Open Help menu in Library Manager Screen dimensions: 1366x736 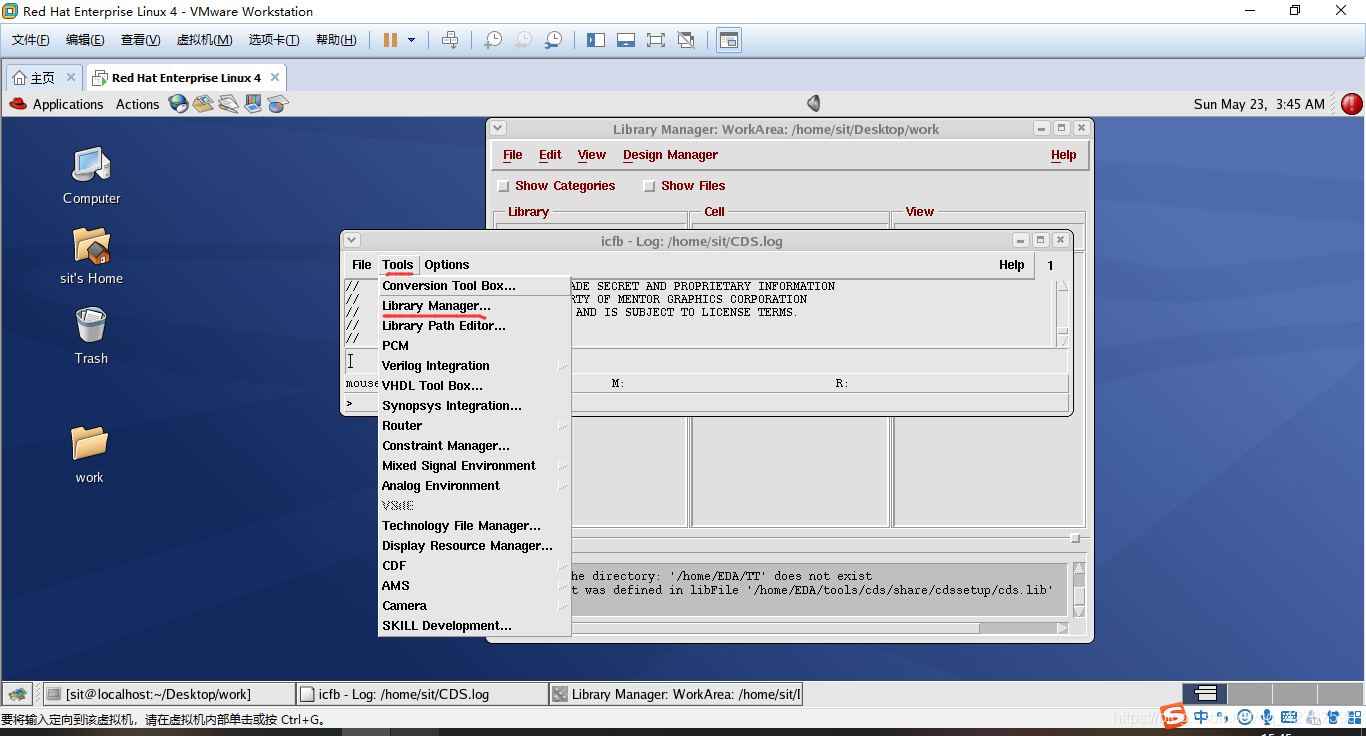(1063, 155)
